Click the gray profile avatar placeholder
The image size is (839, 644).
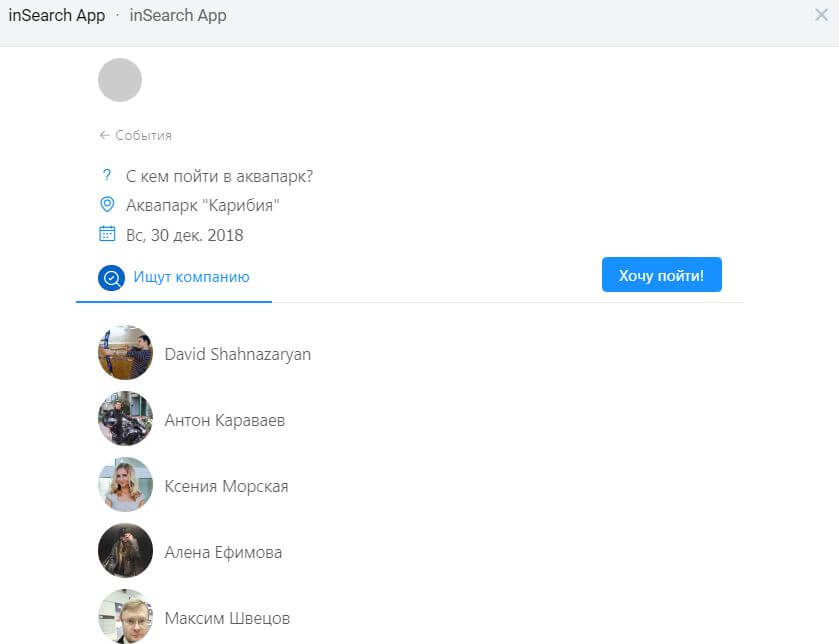pos(120,80)
